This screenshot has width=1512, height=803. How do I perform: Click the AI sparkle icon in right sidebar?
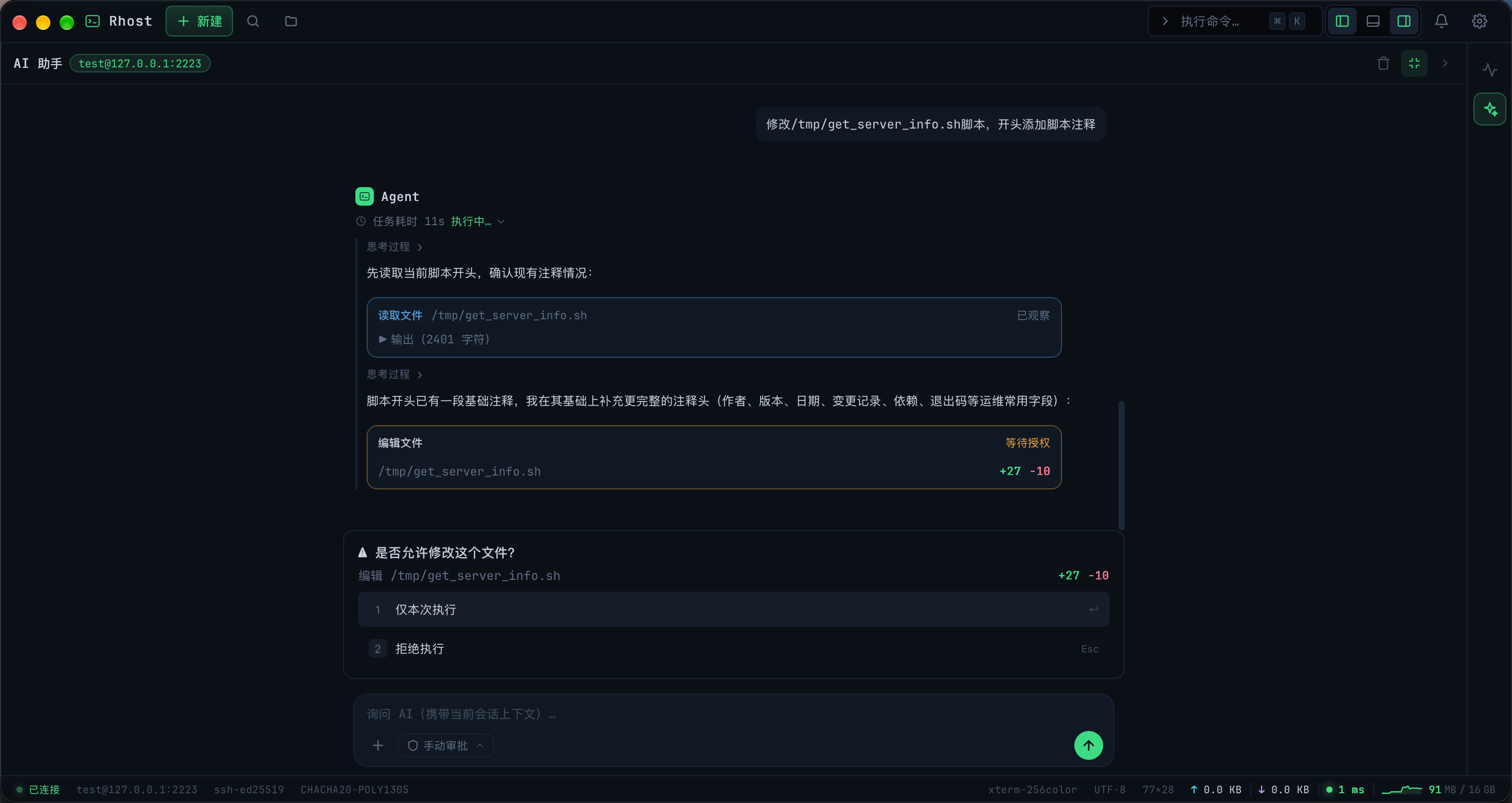(x=1490, y=109)
